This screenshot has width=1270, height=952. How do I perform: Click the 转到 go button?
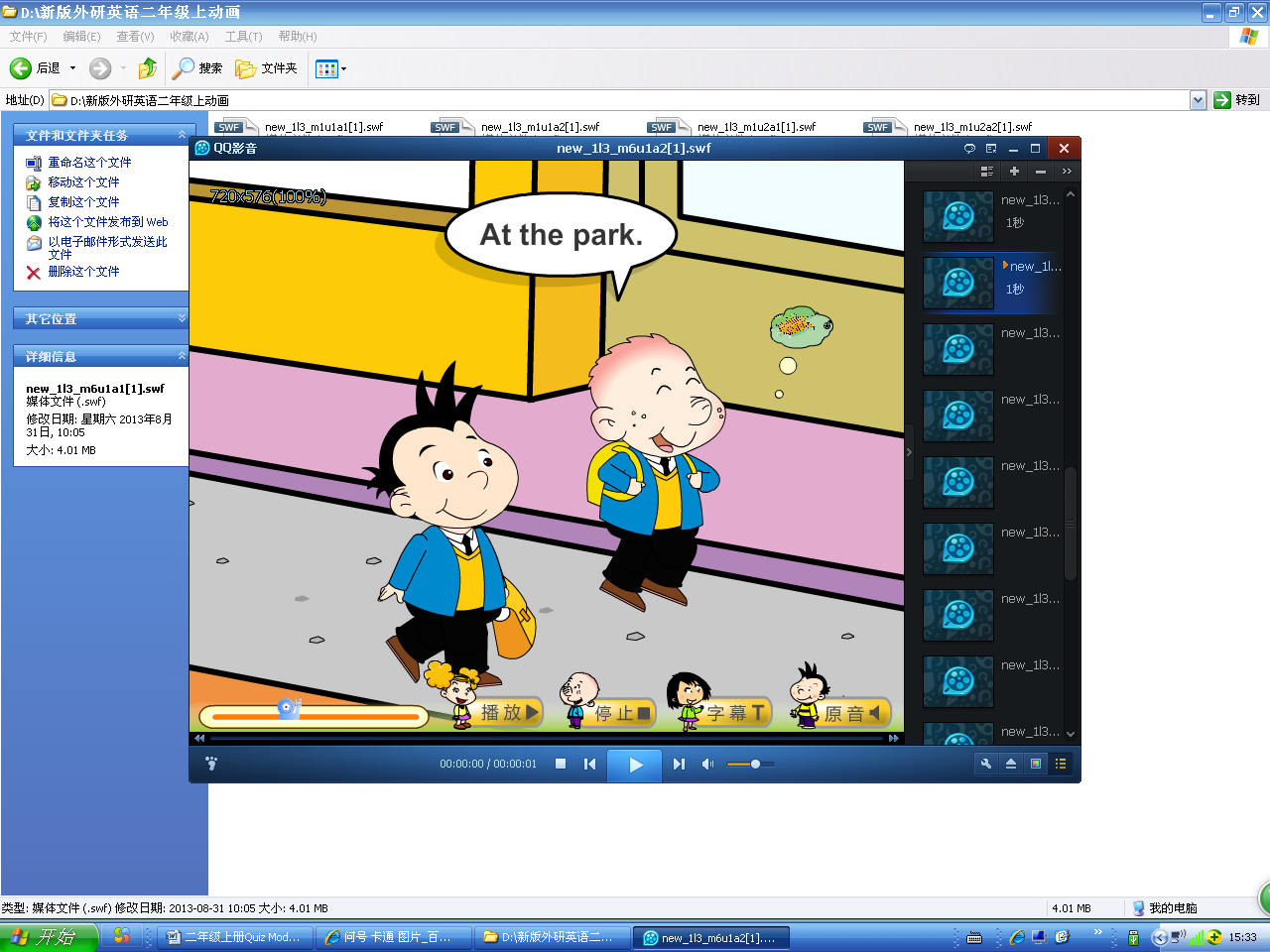click(1236, 100)
